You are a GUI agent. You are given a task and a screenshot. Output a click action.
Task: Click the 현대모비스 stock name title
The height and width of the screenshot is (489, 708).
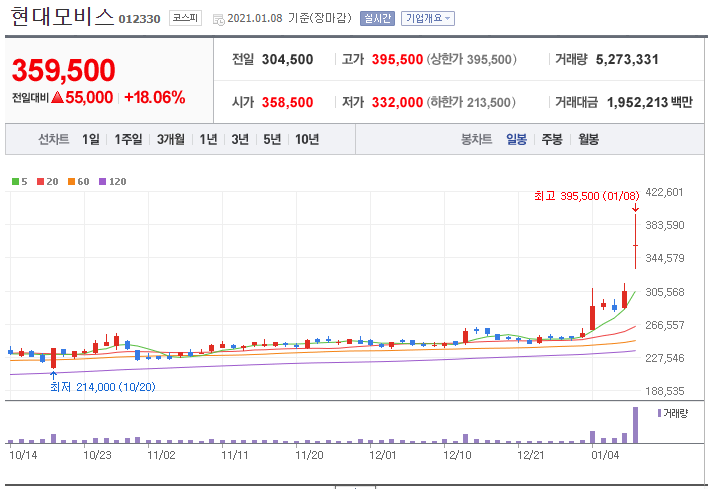(62, 17)
